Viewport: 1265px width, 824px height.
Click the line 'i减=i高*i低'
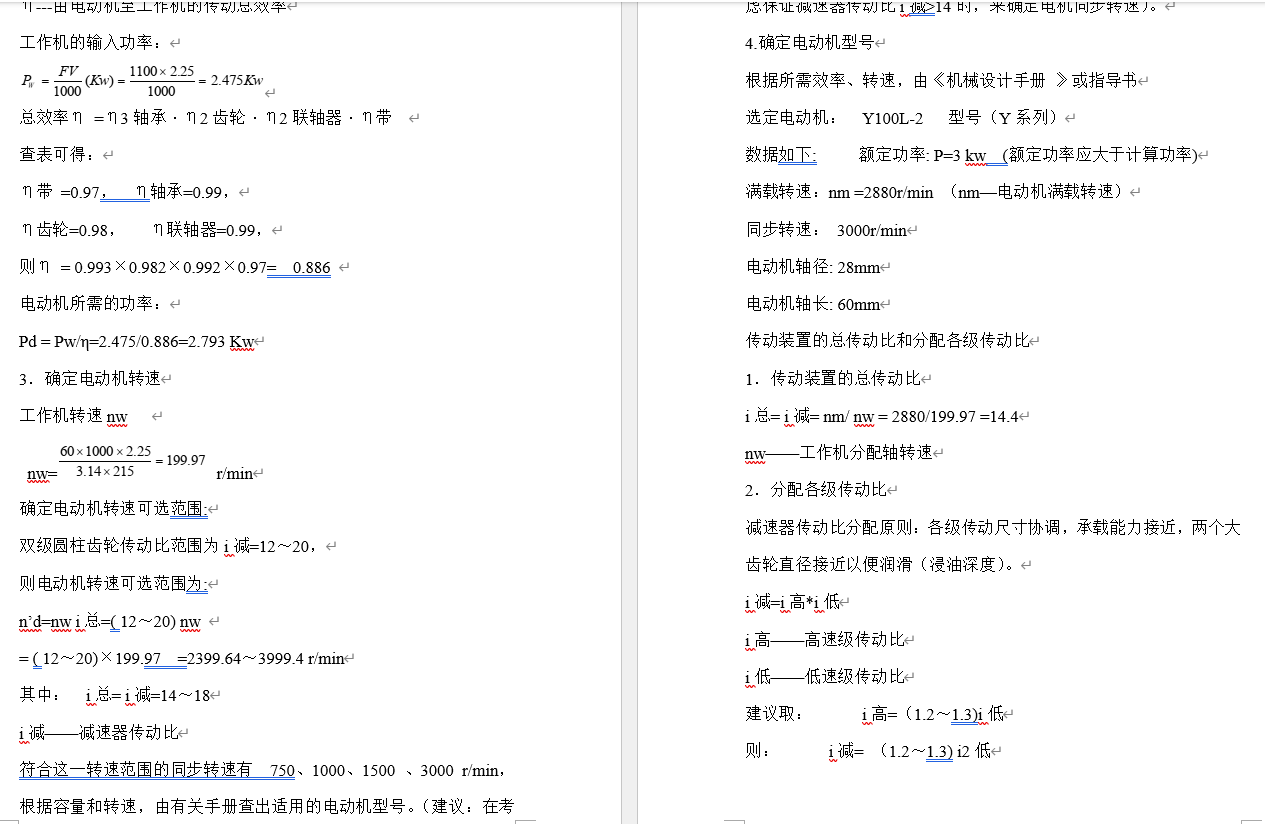(x=792, y=602)
